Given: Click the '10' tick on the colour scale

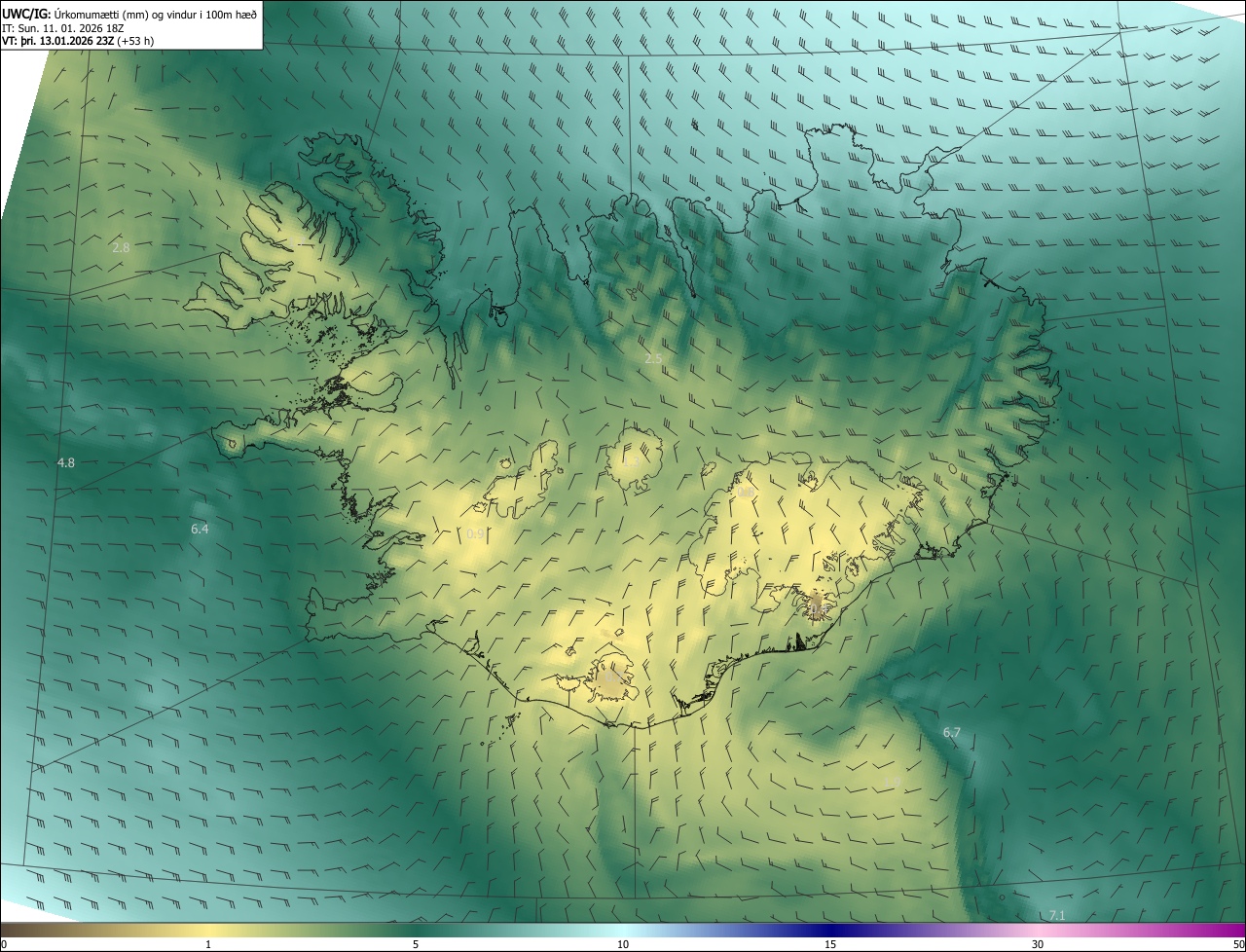Looking at the screenshot, I should click(623, 945).
